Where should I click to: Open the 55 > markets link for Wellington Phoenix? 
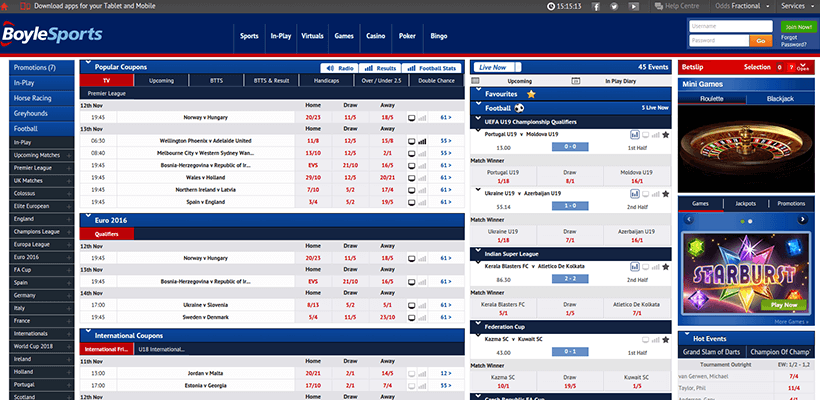pos(446,141)
